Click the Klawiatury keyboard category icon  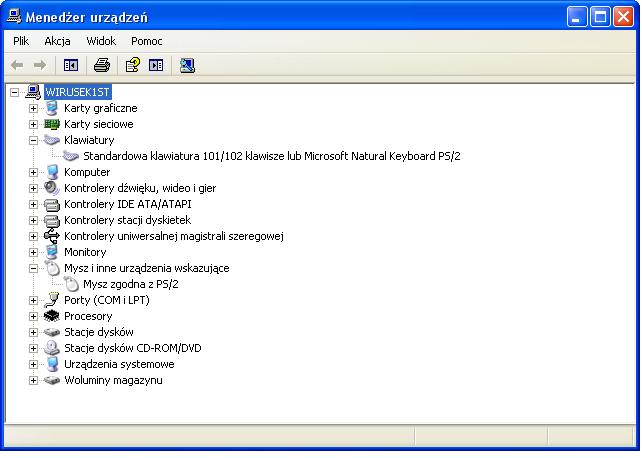pos(52,140)
